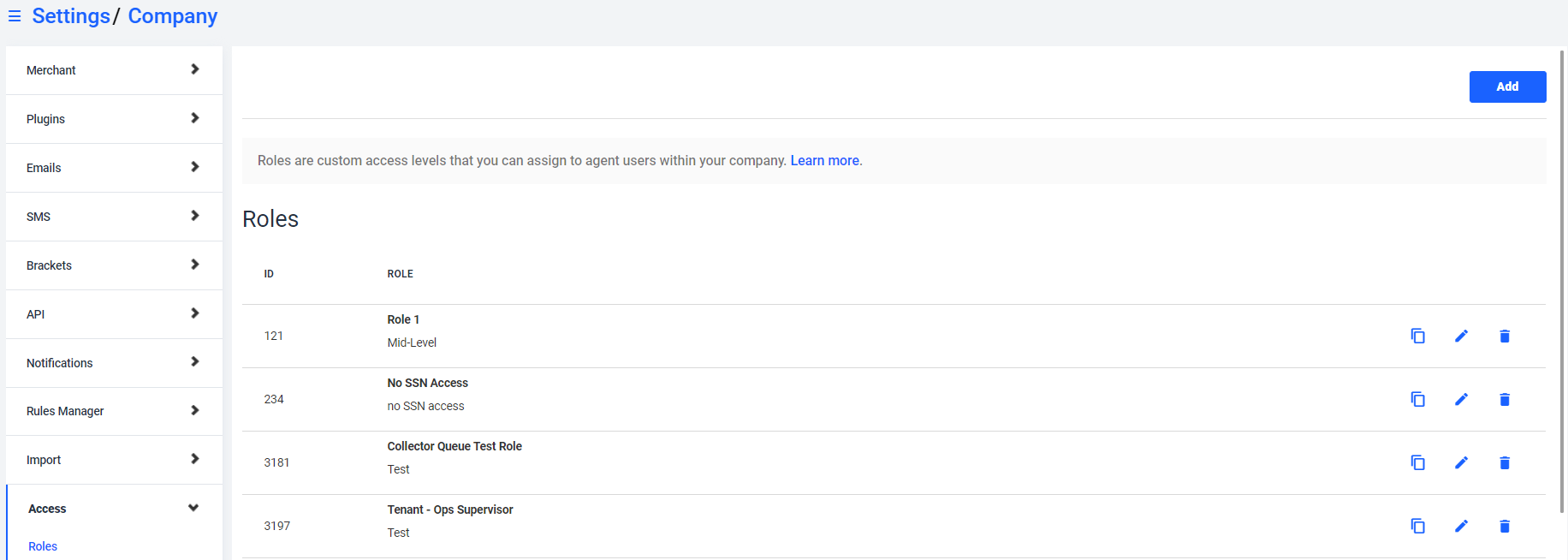Image resolution: width=1568 pixels, height=560 pixels.
Task: Open the Brackets settings menu
Action: pos(114,265)
